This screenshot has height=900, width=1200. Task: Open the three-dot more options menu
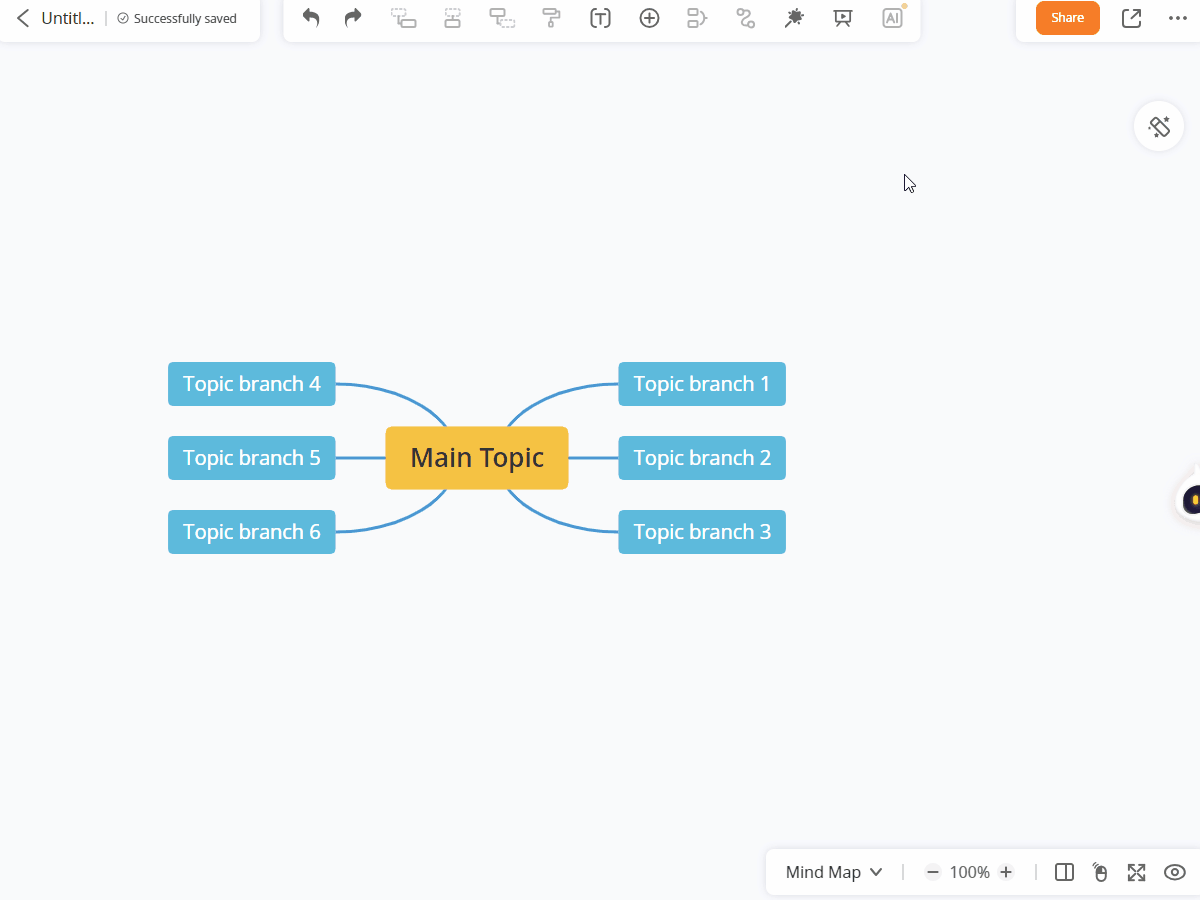tap(1178, 18)
